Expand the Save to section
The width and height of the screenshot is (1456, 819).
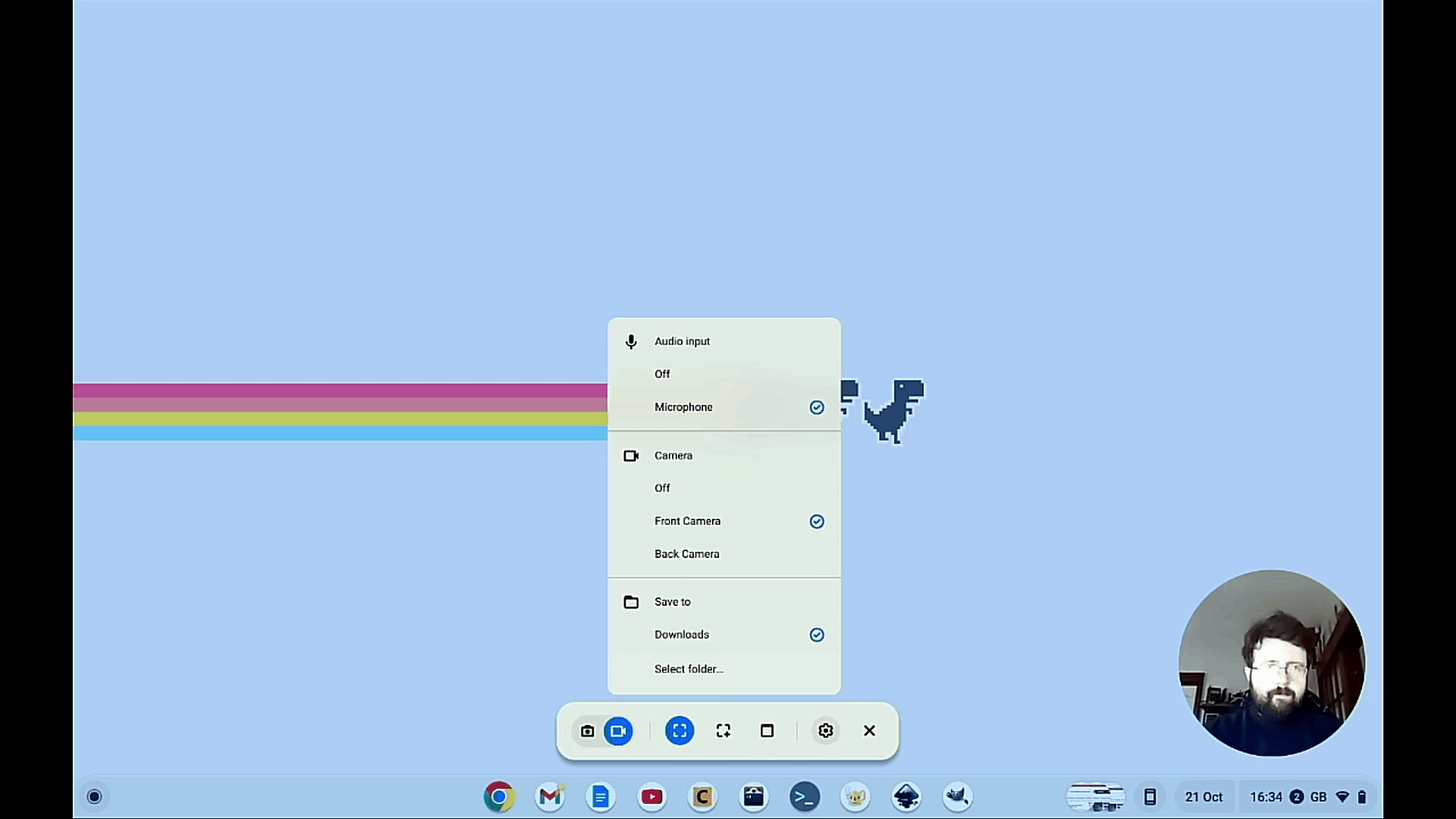[x=672, y=601]
